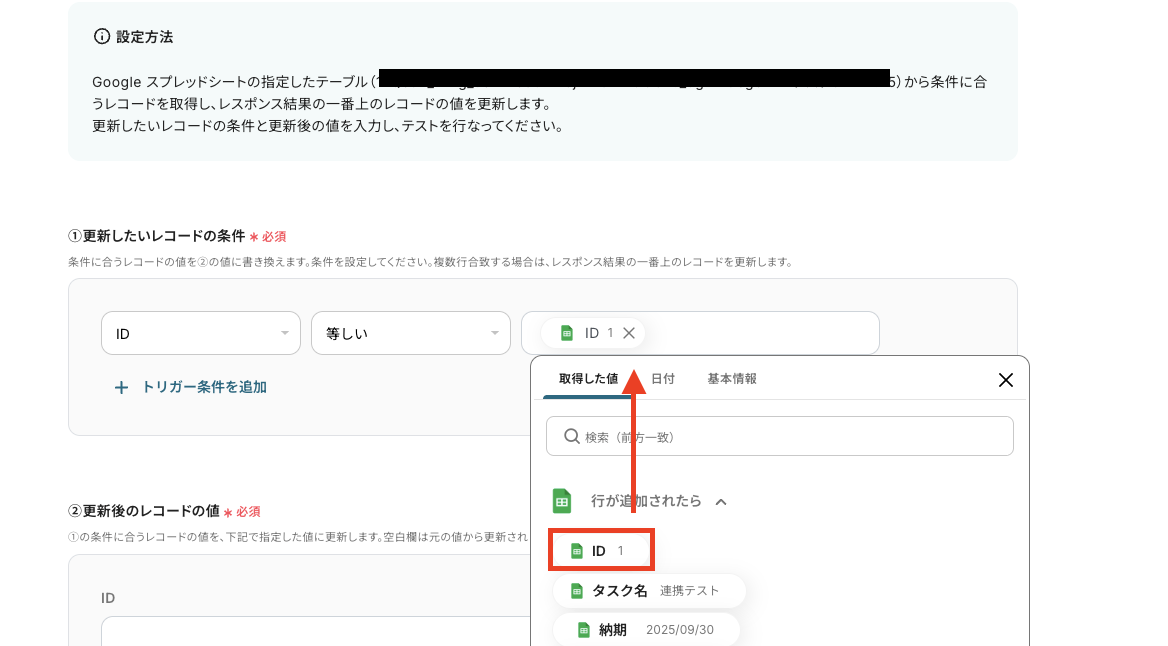Remove the ID 1 chip with X
The width and height of the screenshot is (1168, 646).
click(629, 333)
